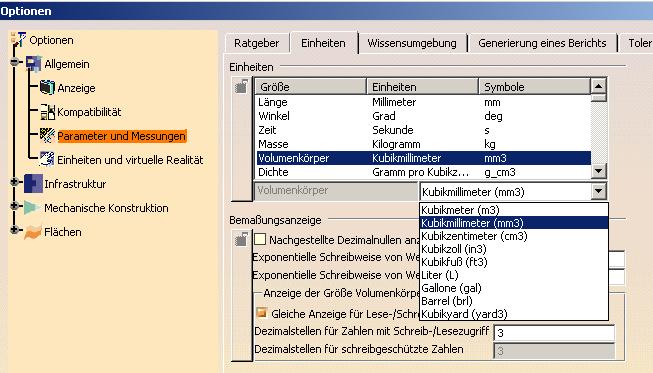Click the Allgemein category icon
The width and height of the screenshot is (653, 373).
[x=33, y=64]
